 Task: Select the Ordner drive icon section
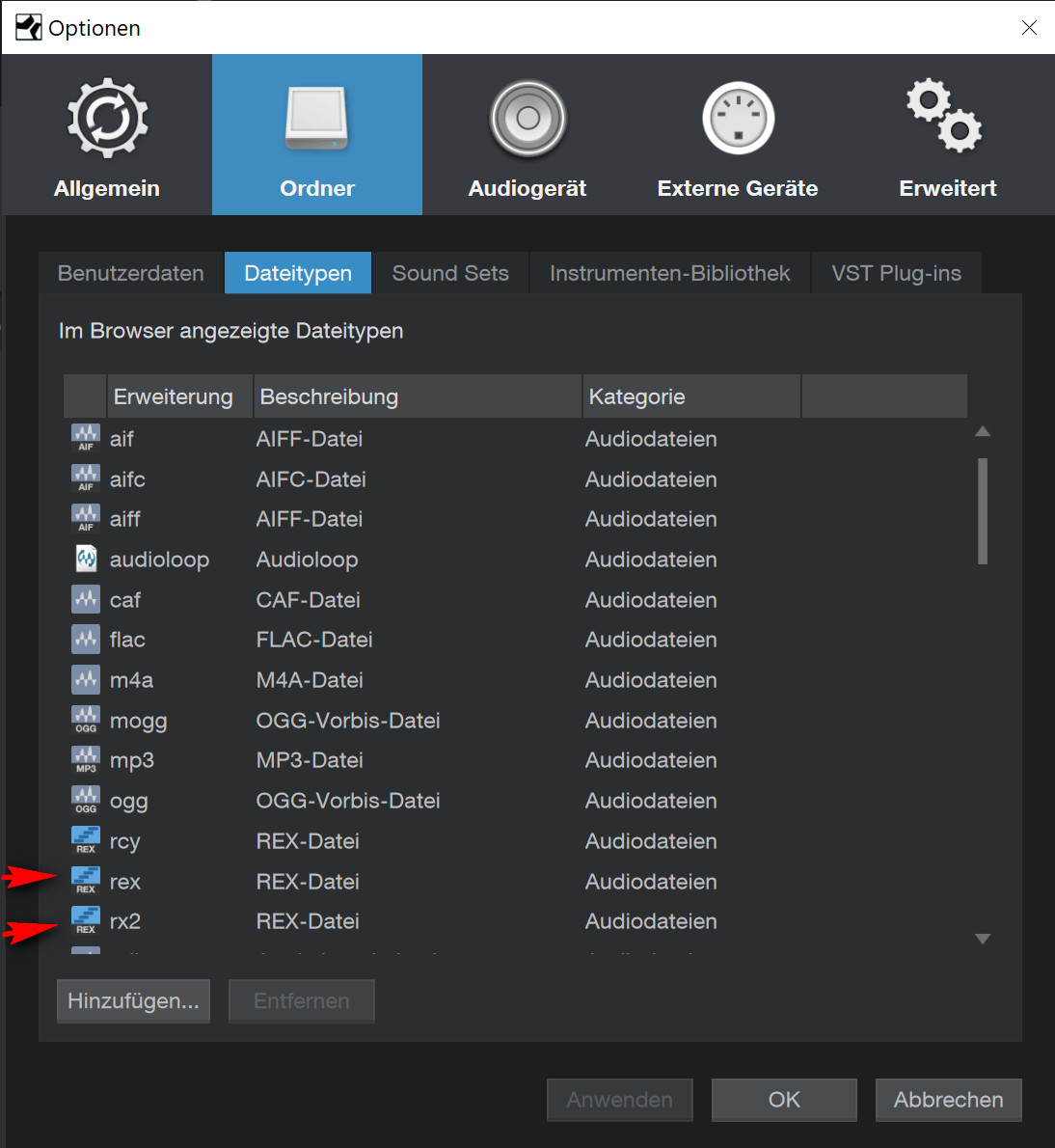pos(317,135)
